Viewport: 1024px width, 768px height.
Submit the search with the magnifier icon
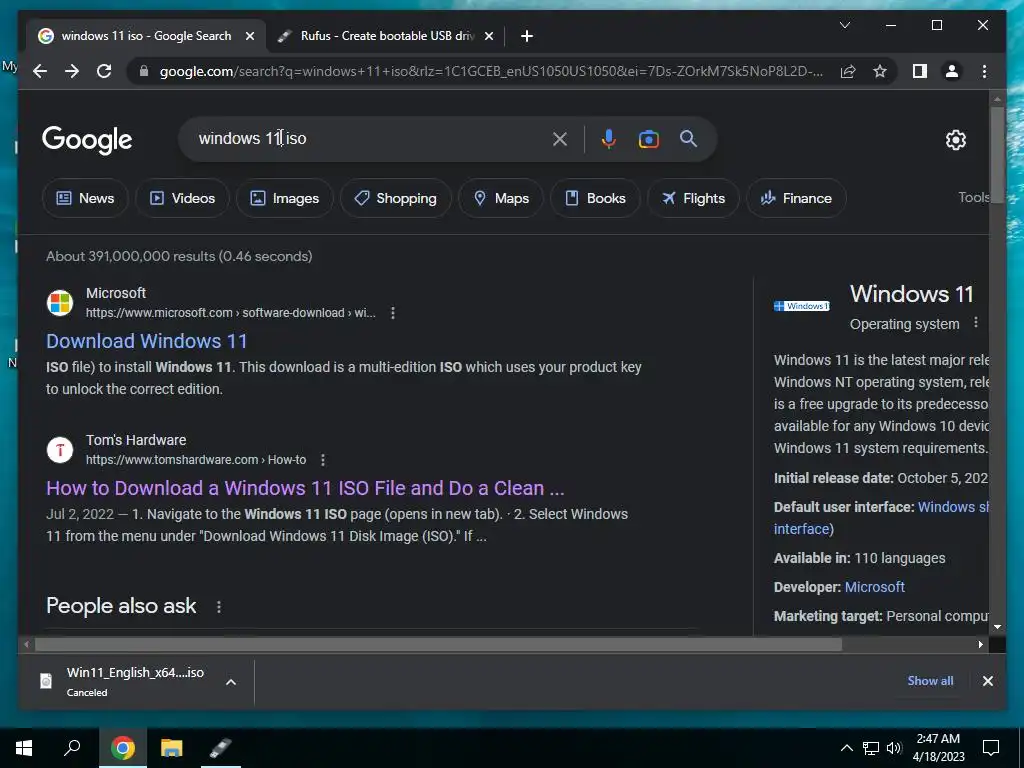688,138
